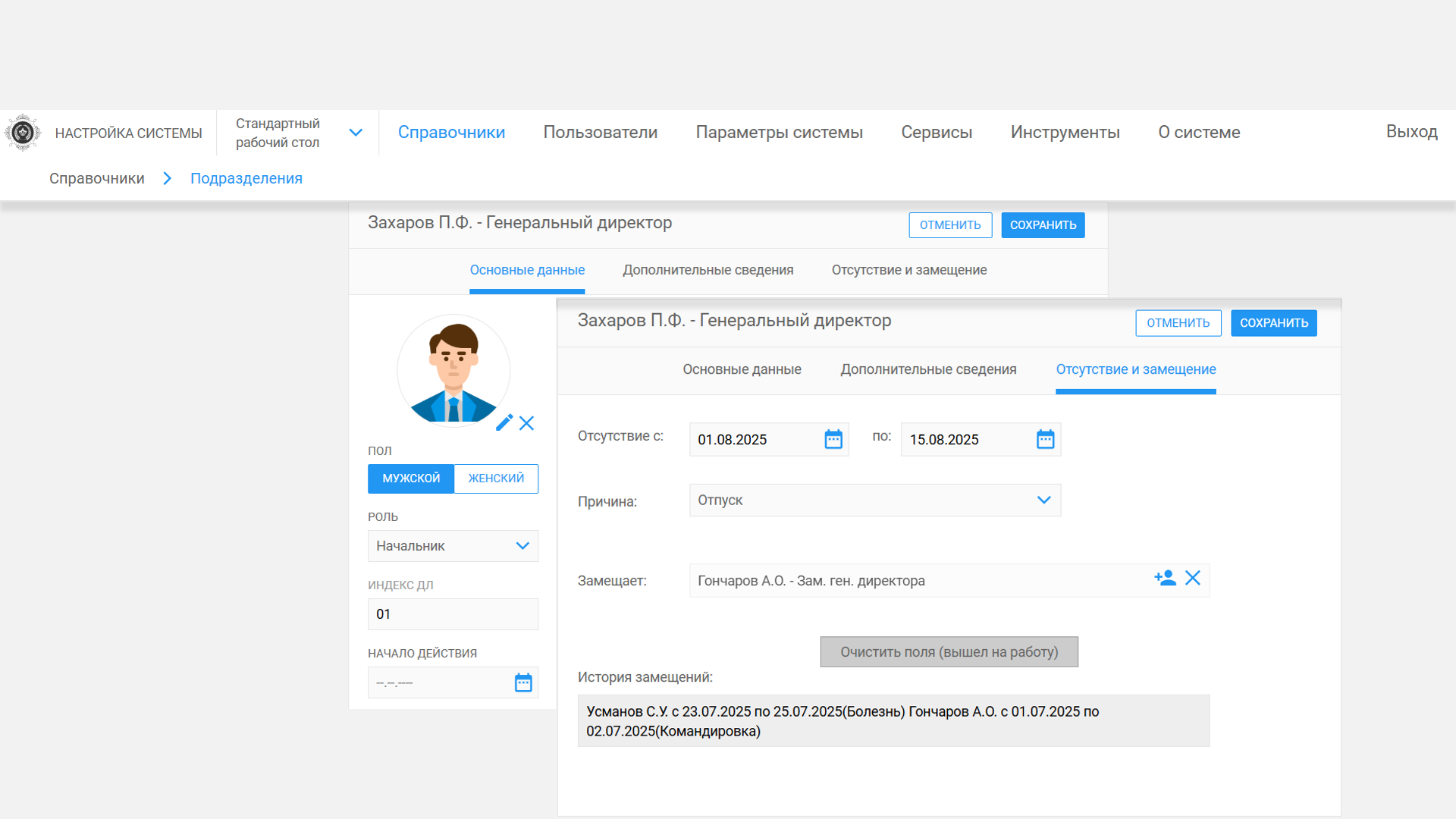Click add-person icon in Замещает field
Viewport: 1456px width, 819px height.
point(1165,579)
